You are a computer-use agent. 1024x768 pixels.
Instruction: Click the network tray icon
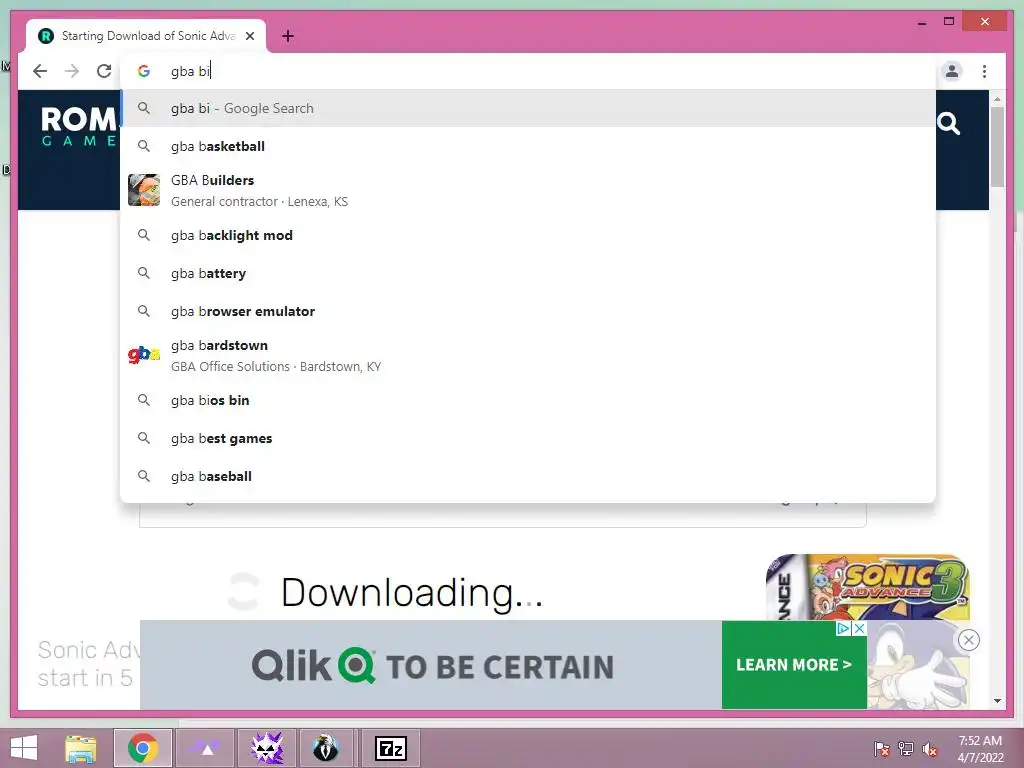pos(905,749)
